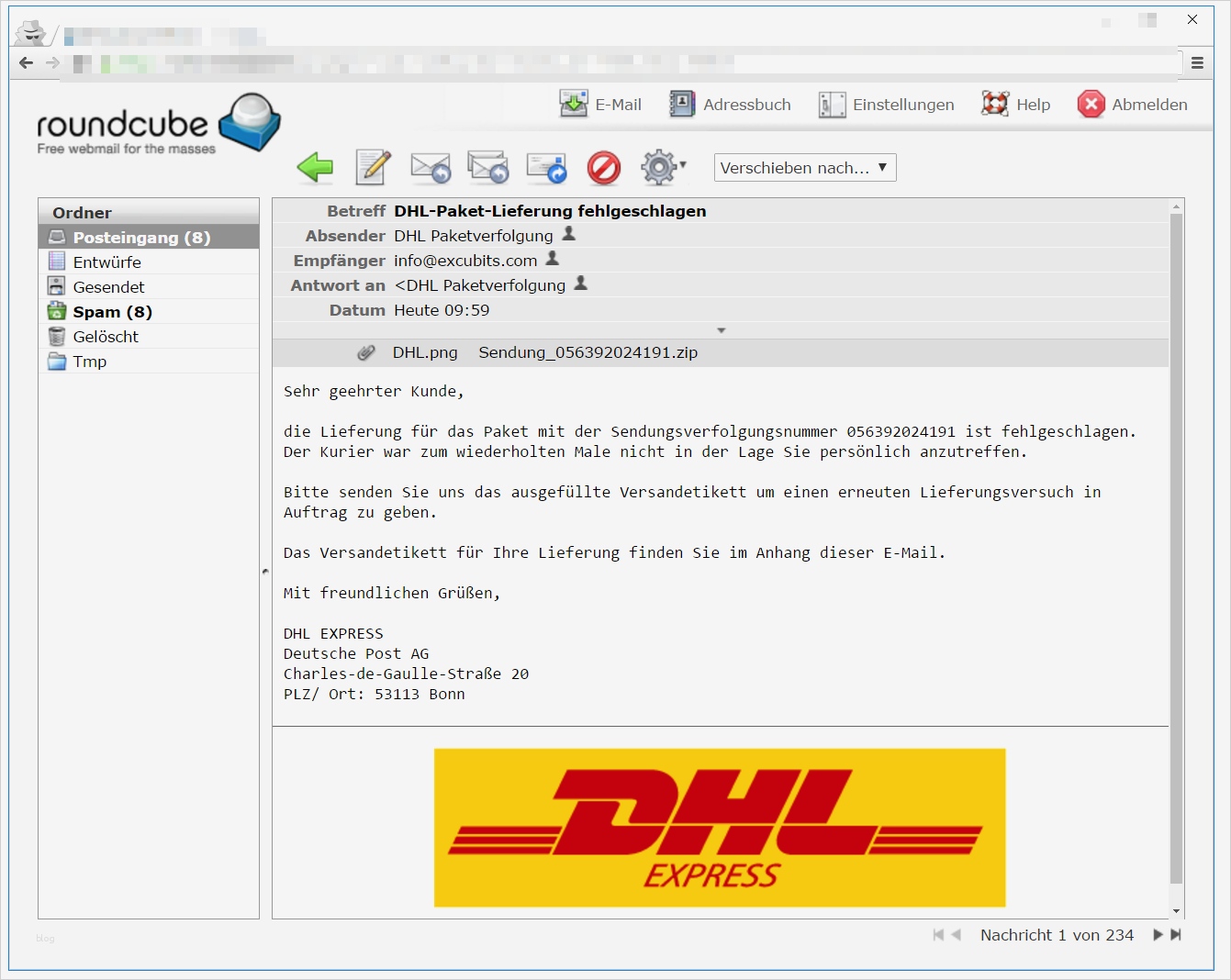The height and width of the screenshot is (980, 1231).
Task: Click scrollbar down arrow of message pane
Action: 1177,911
